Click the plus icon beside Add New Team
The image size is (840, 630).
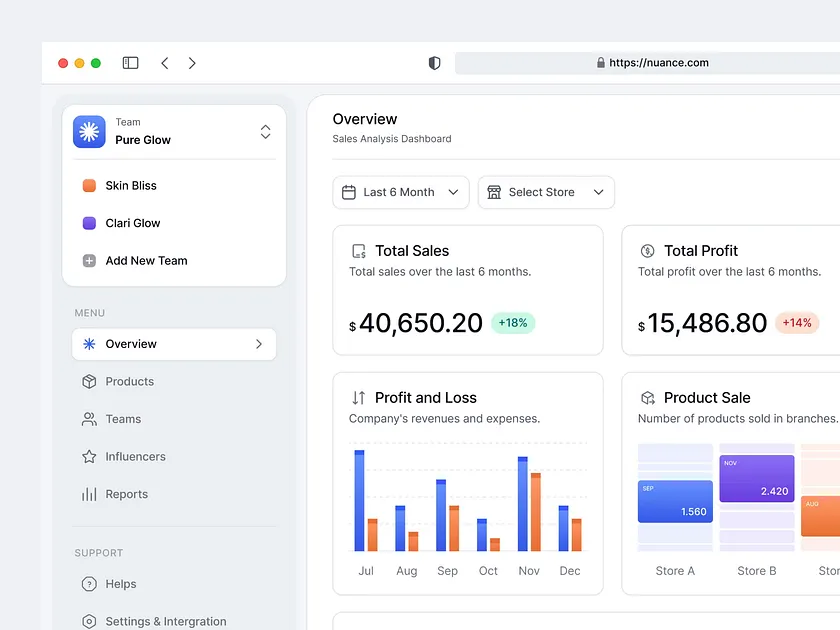coord(89,261)
